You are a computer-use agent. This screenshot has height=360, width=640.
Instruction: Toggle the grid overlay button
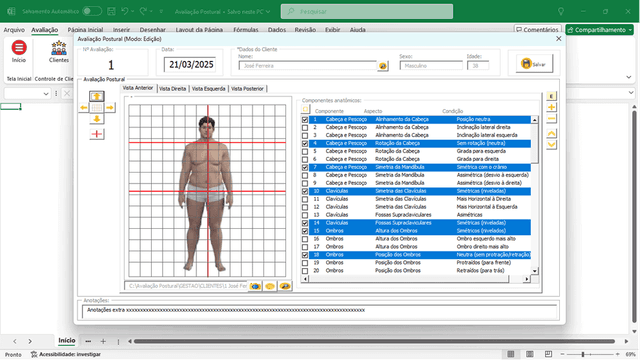[x=97, y=108]
